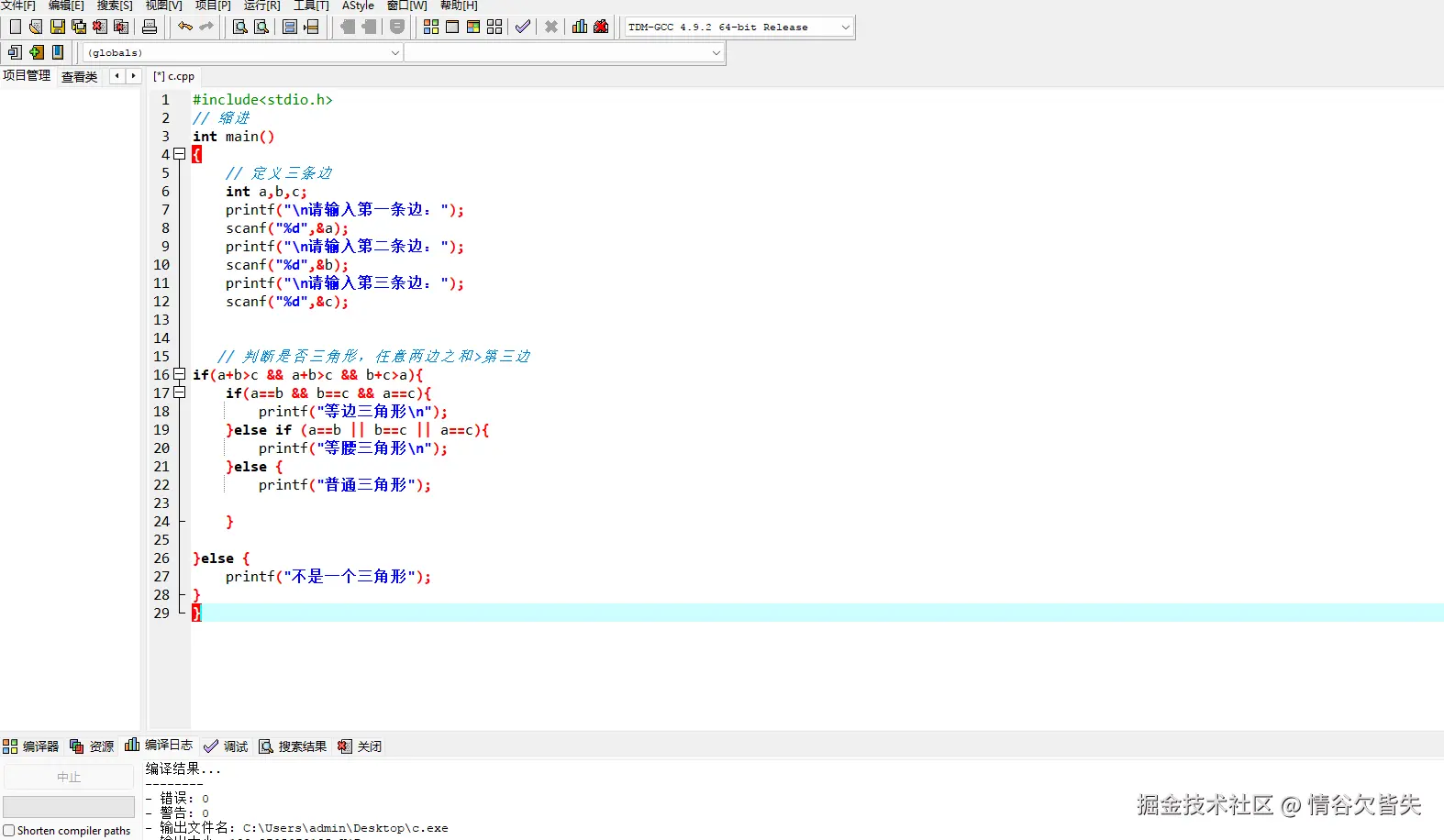Open the 帮助[H] menu
The width and height of the screenshot is (1444, 840).
click(459, 6)
